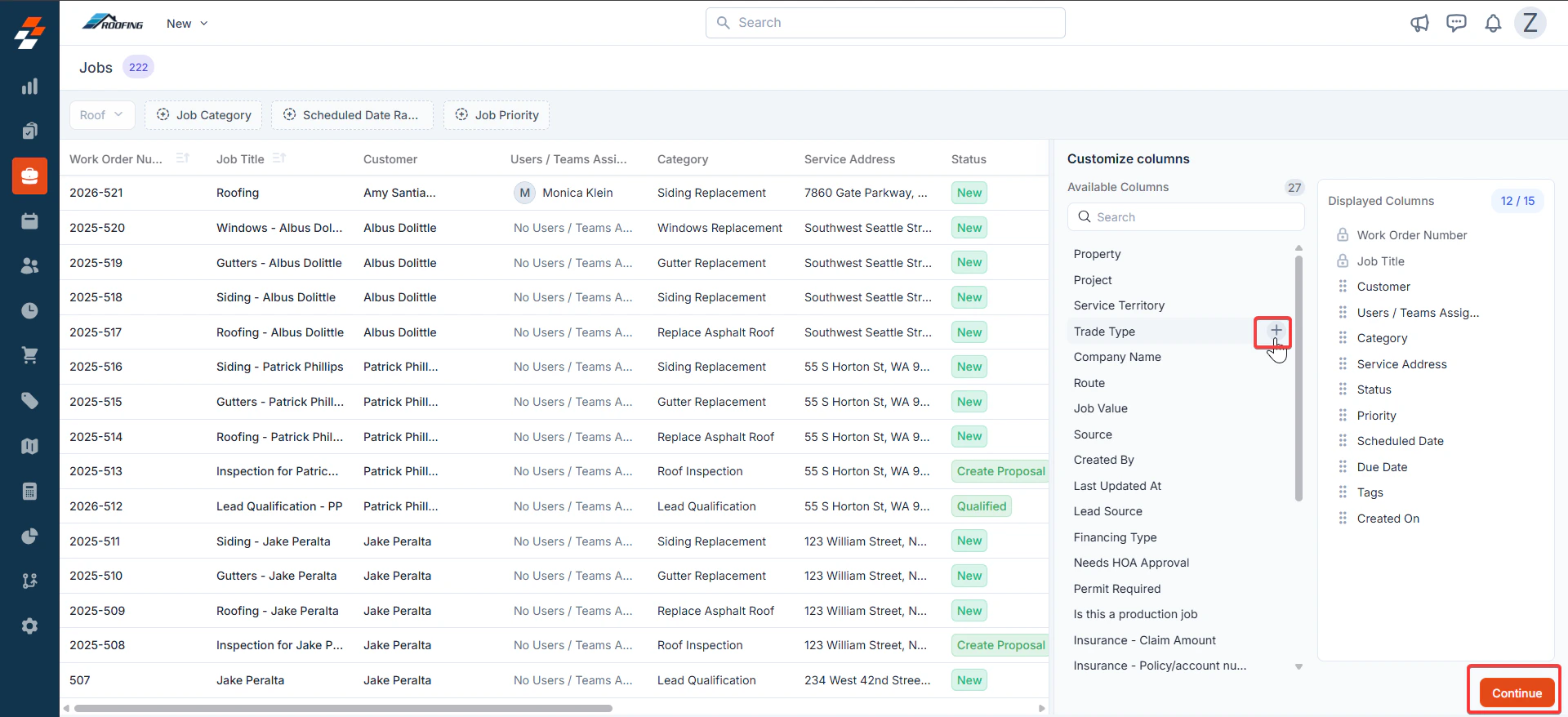Grab the Due Date column drag handle
Viewport: 1568px width, 717px height.
1343,467
